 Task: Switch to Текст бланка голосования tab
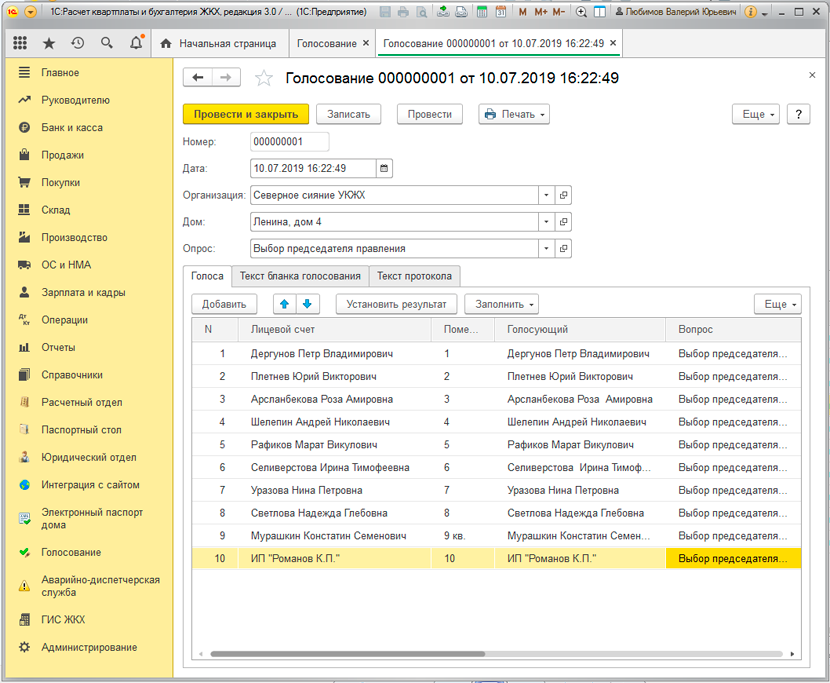300,276
